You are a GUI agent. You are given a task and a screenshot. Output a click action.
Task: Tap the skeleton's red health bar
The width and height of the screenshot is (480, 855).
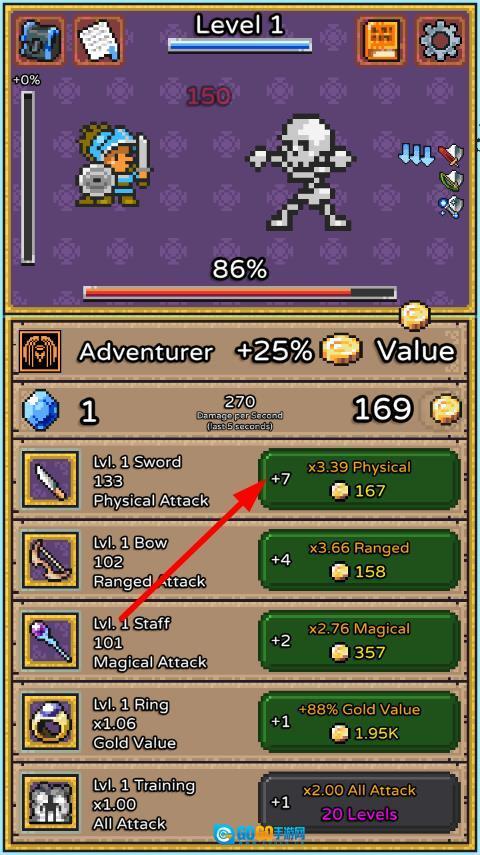click(240, 293)
